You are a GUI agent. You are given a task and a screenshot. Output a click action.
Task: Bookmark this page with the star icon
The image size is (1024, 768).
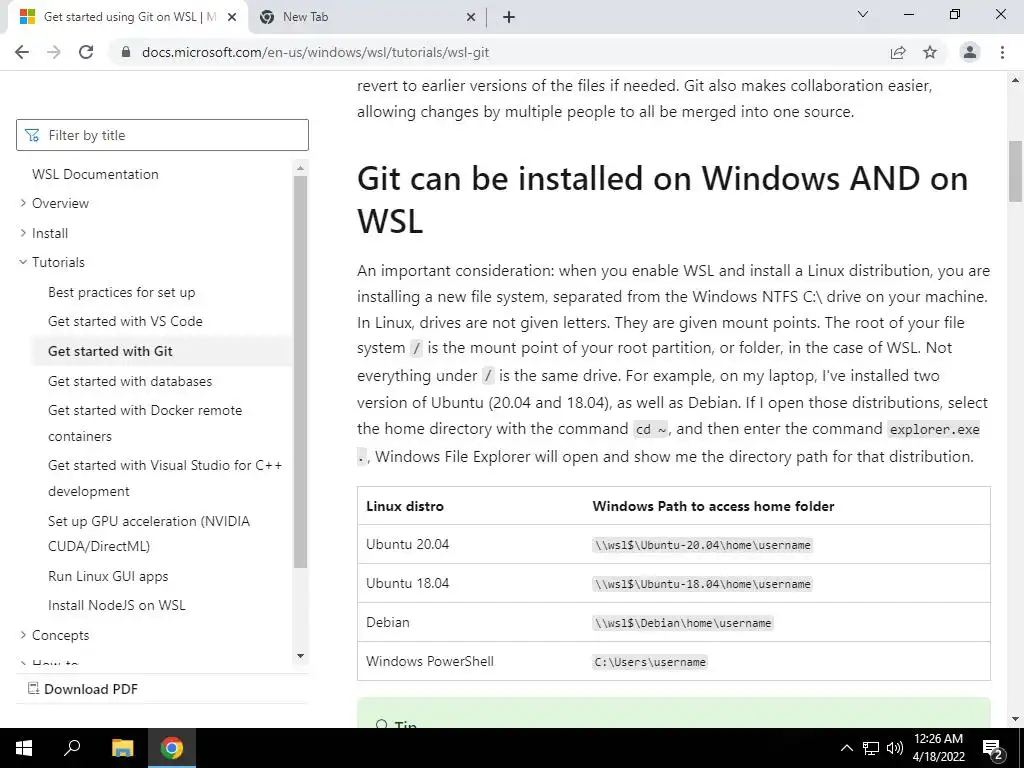tap(930, 52)
